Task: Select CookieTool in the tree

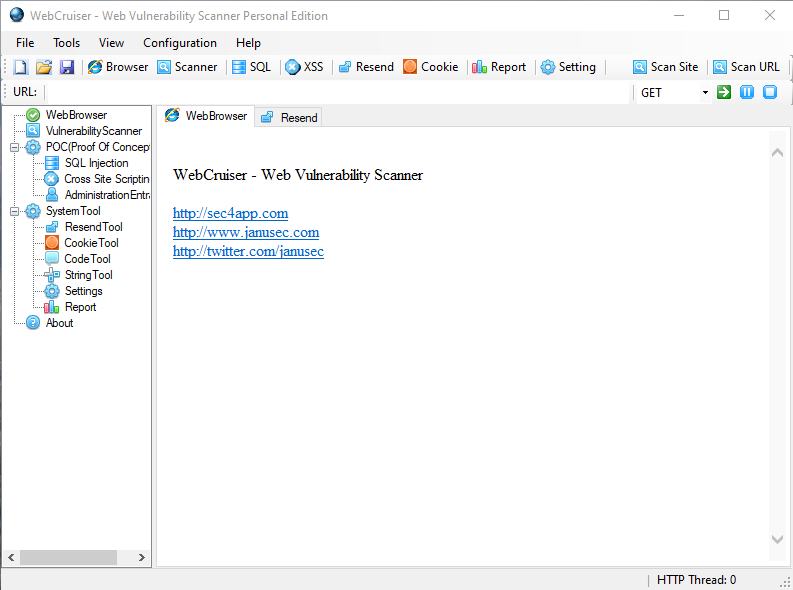Action: pyautogui.click(x=92, y=243)
